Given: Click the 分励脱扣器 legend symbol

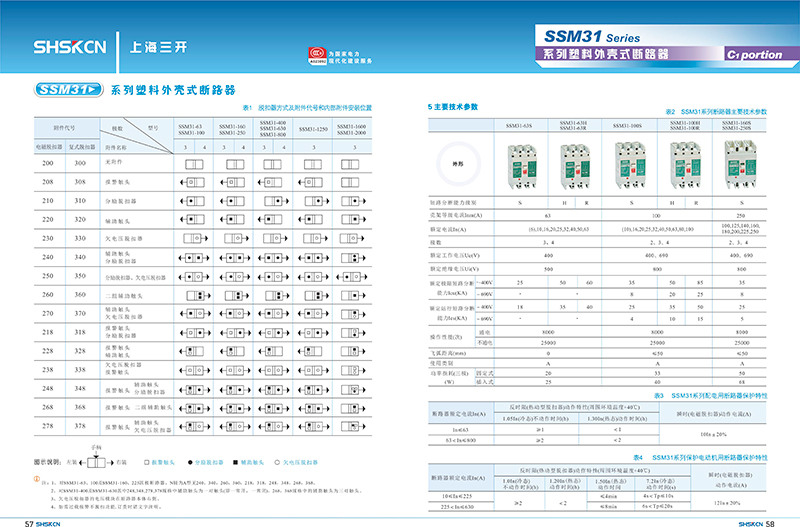Looking at the screenshot, I should point(188,464).
